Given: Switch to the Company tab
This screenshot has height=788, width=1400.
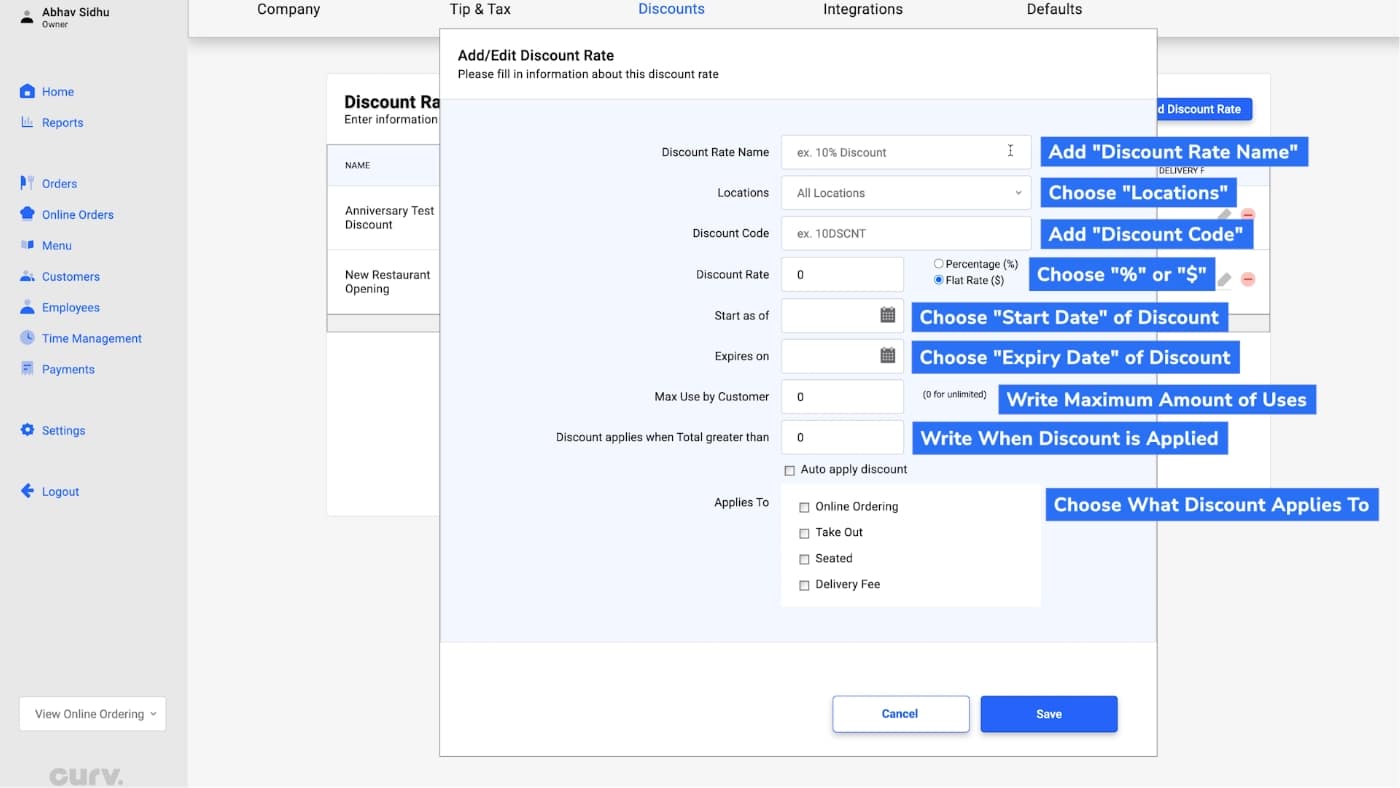Looking at the screenshot, I should pyautogui.click(x=289, y=9).
